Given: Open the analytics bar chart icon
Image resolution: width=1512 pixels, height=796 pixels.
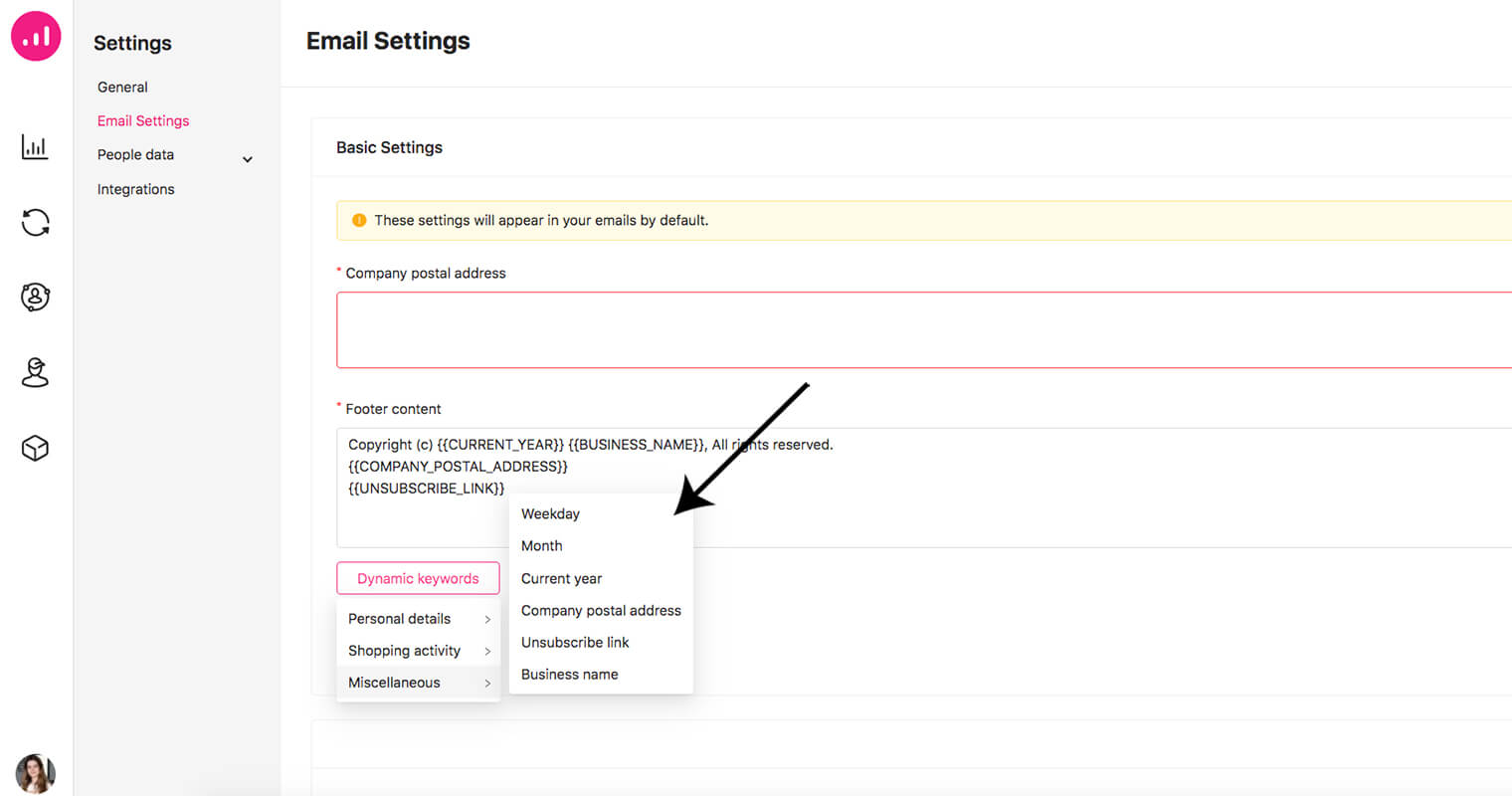Looking at the screenshot, I should [x=35, y=147].
